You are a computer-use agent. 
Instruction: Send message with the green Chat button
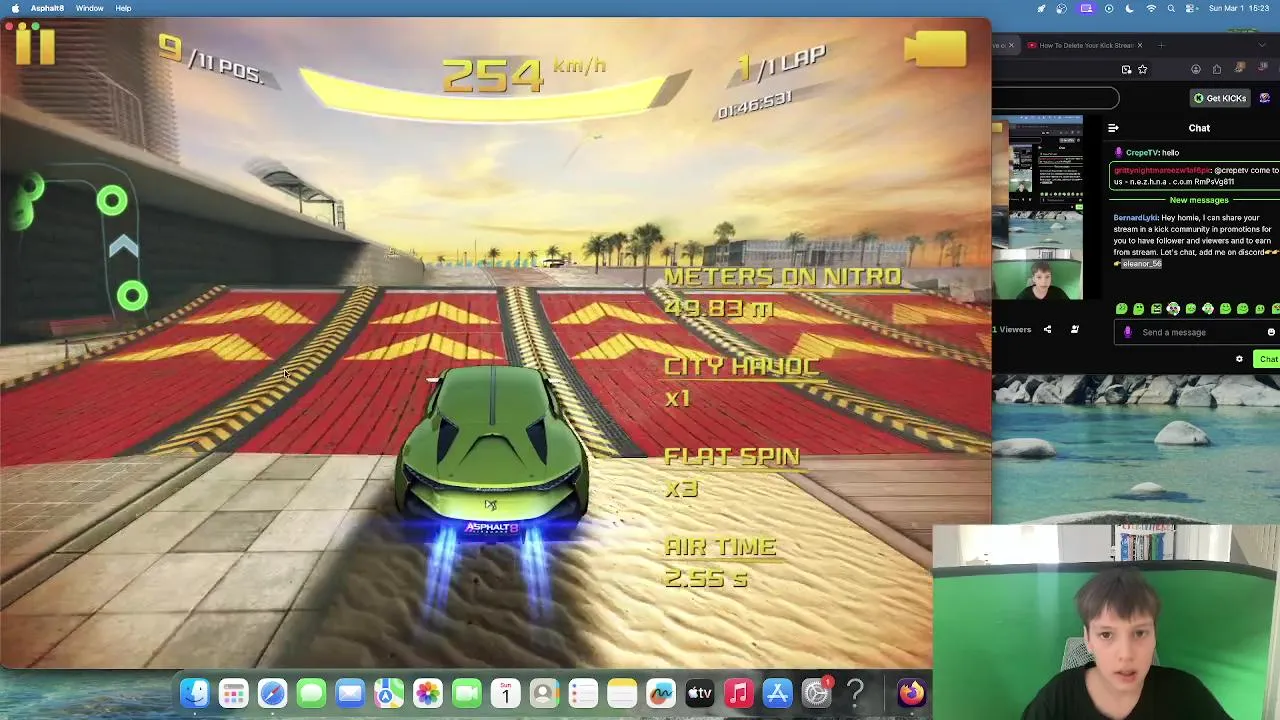pyautogui.click(x=1268, y=359)
